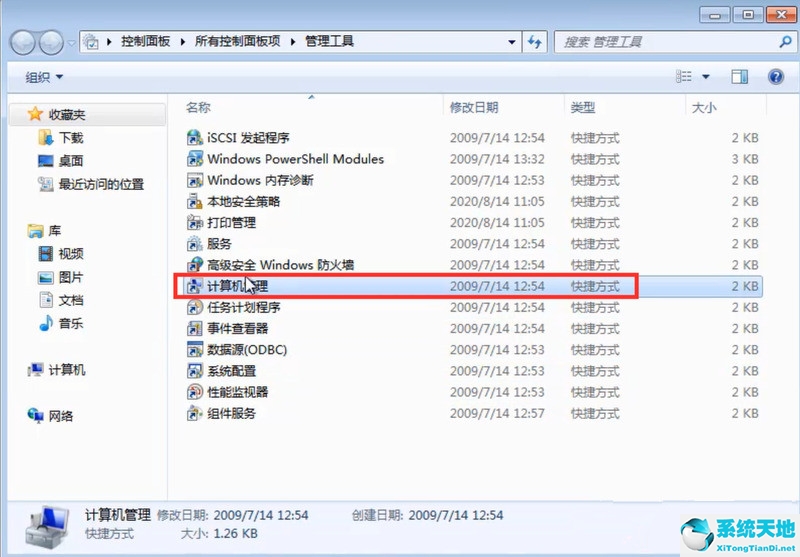Click the Windows PowerShell Modules icon
Screen dimensions: 800x557
[x=194, y=159]
